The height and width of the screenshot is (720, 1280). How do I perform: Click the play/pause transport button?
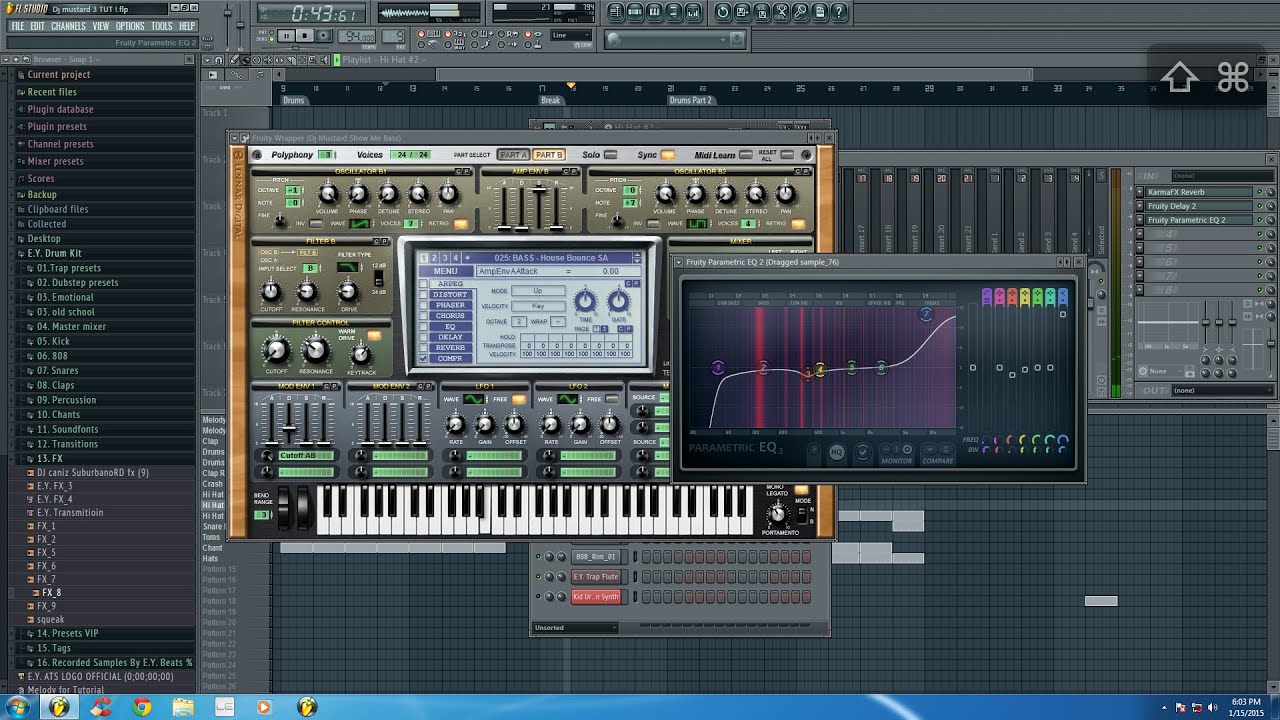(x=286, y=36)
